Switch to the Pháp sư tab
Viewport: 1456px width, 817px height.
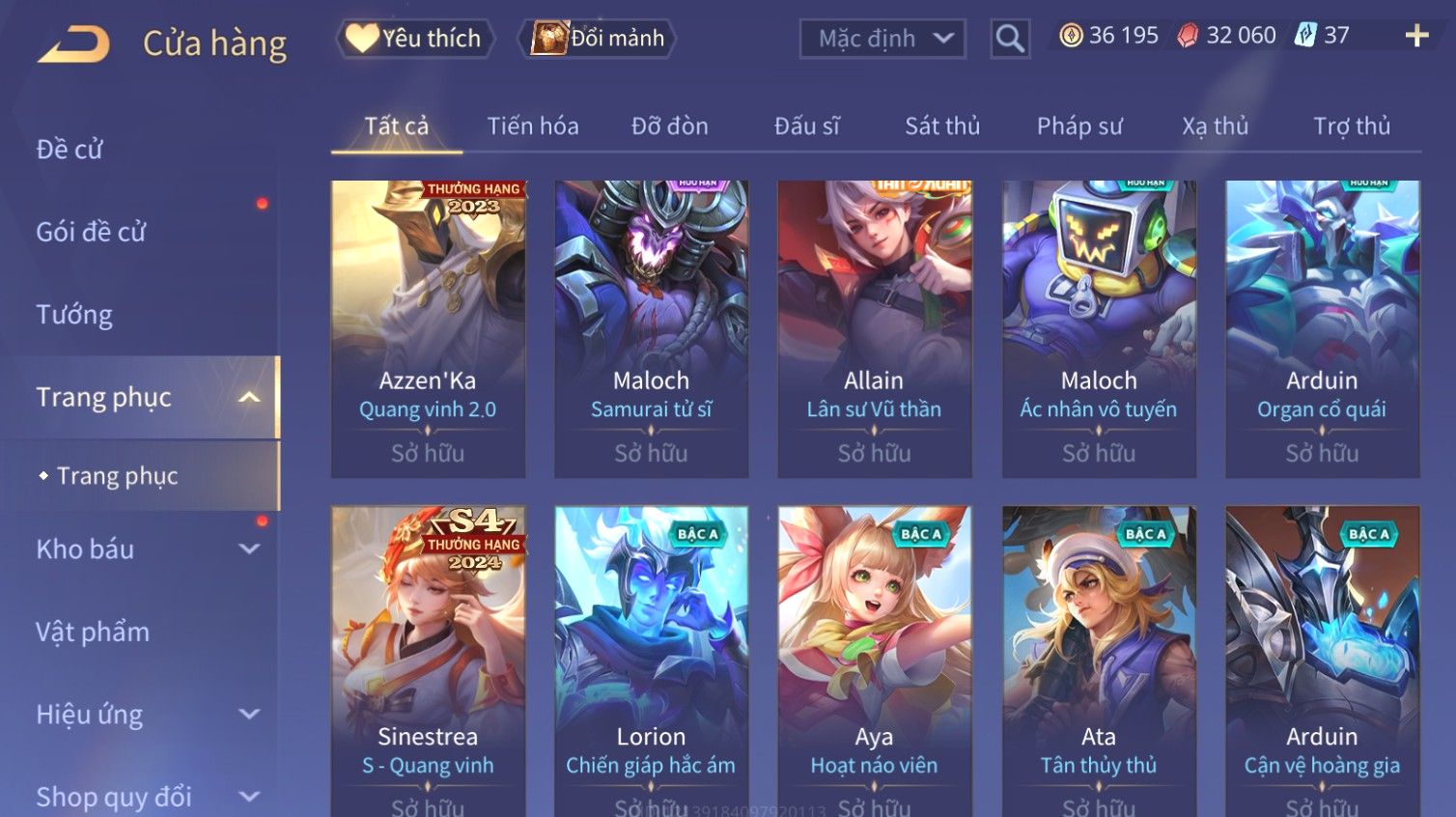(1079, 127)
